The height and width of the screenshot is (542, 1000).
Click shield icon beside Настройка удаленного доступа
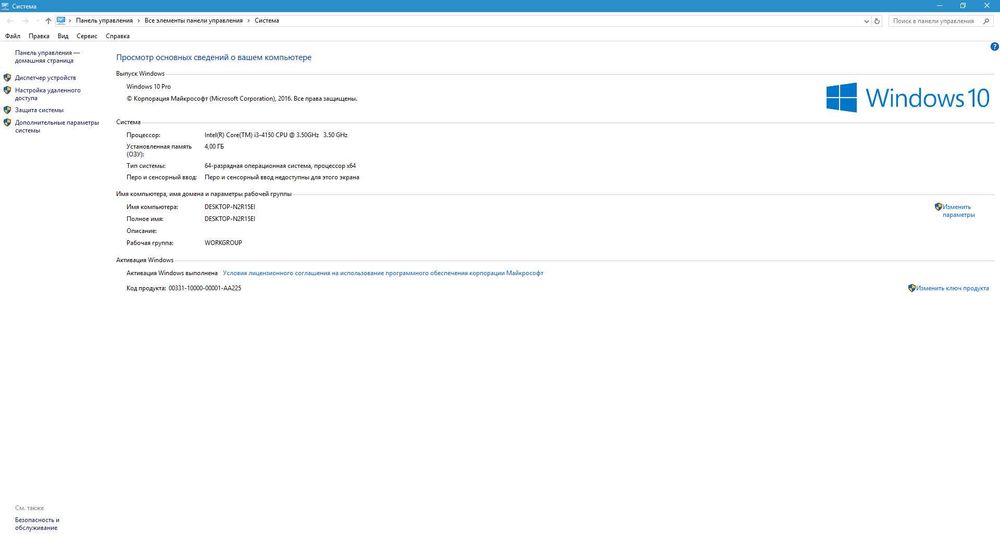[x=7, y=90]
